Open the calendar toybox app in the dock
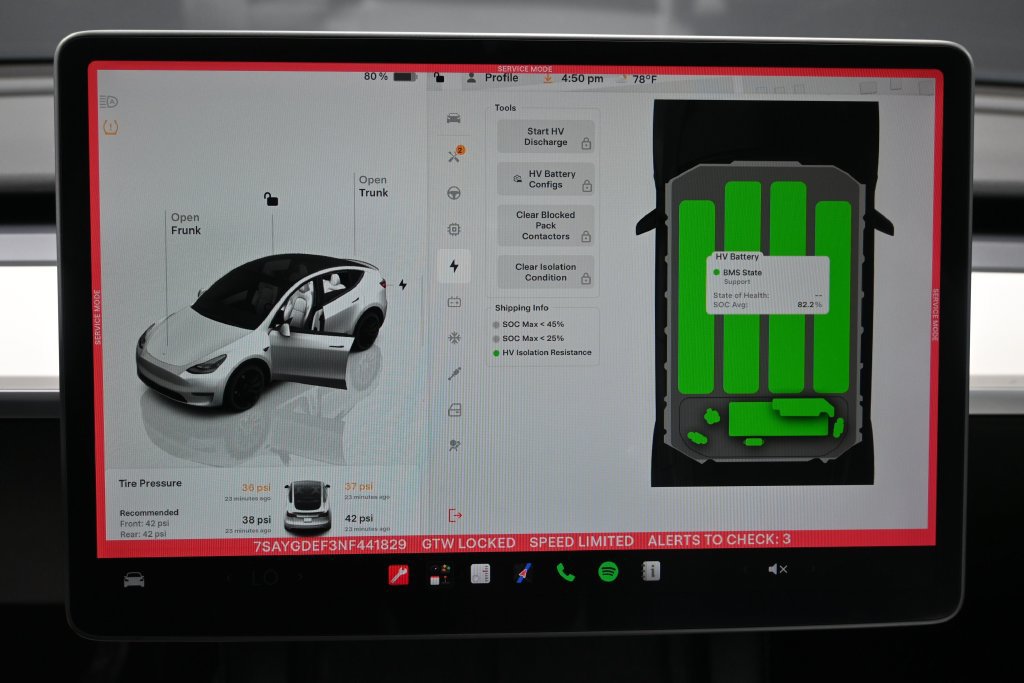1024x683 pixels. click(x=440, y=574)
